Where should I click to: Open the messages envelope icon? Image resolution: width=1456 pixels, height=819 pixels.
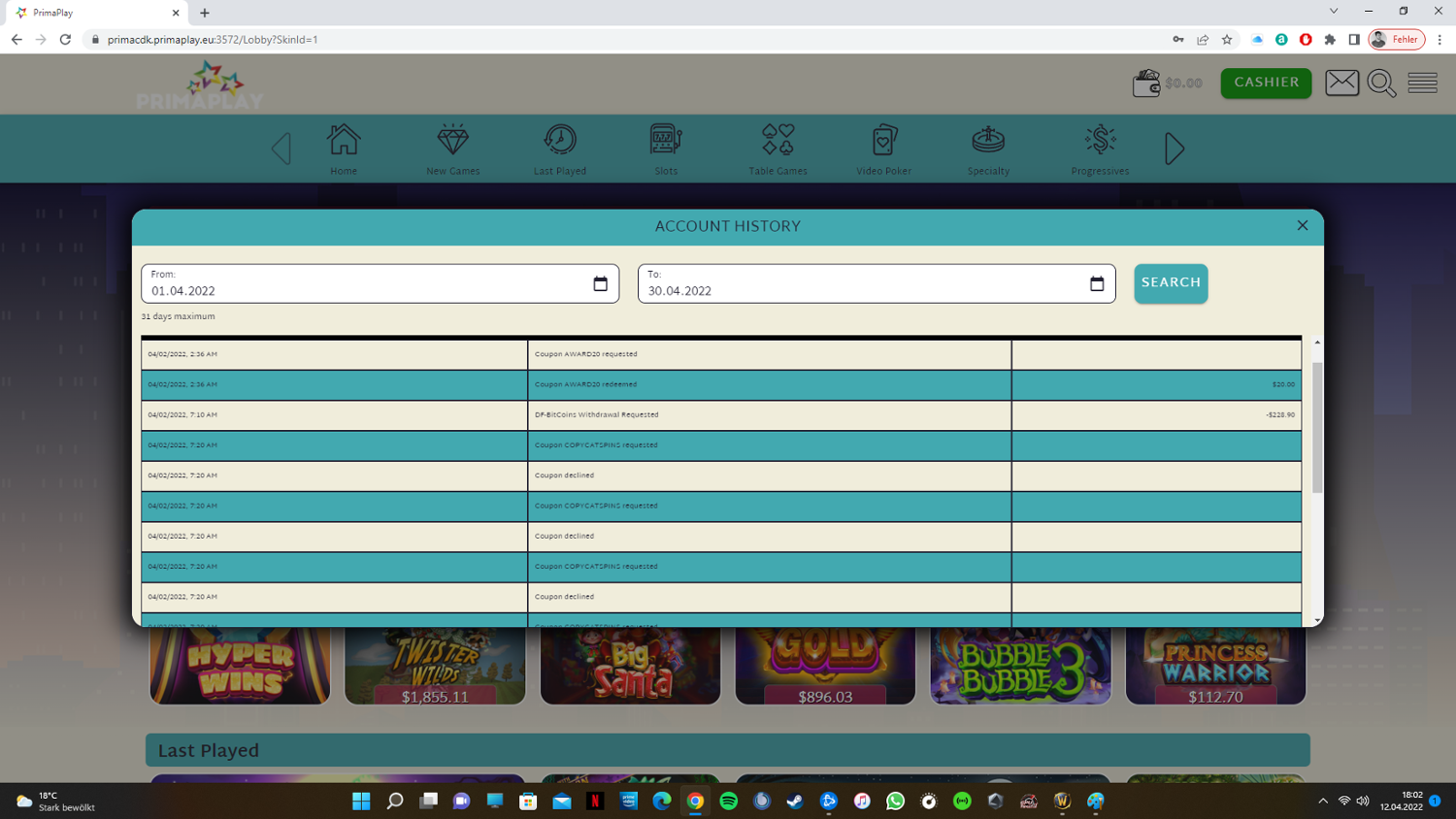pos(1341,83)
